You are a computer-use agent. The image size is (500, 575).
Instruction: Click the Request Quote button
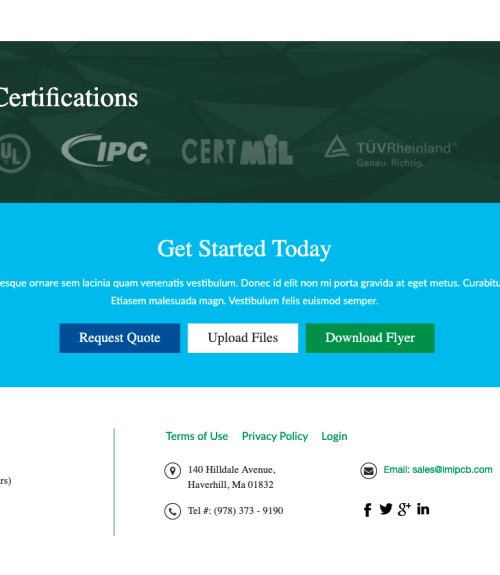(x=120, y=338)
